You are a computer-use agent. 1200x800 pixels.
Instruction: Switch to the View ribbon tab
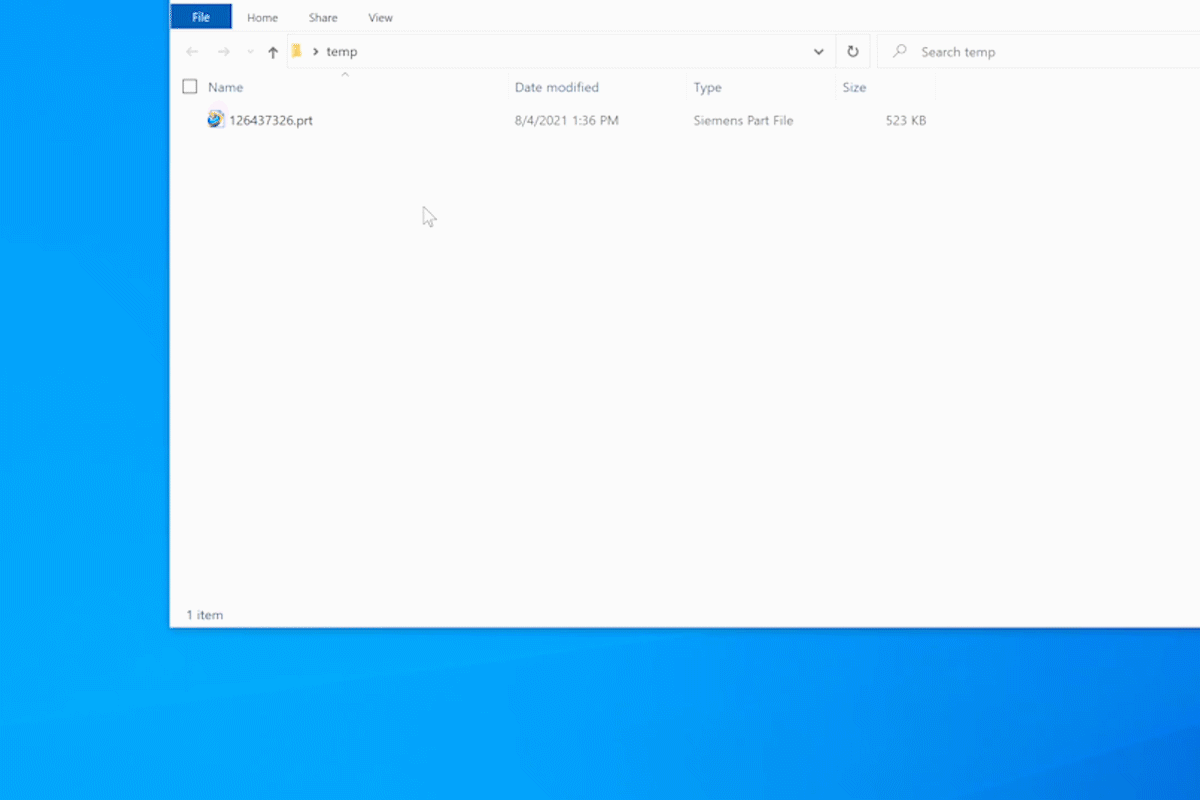click(380, 17)
